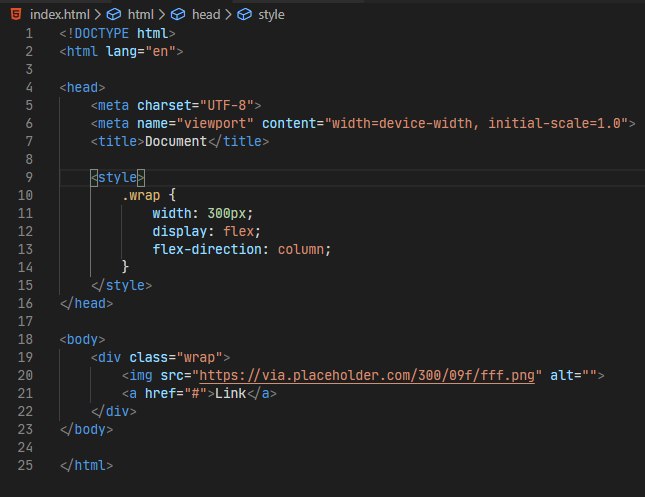Click the display: flex declaration
645x497 pixels.
(x=206, y=231)
